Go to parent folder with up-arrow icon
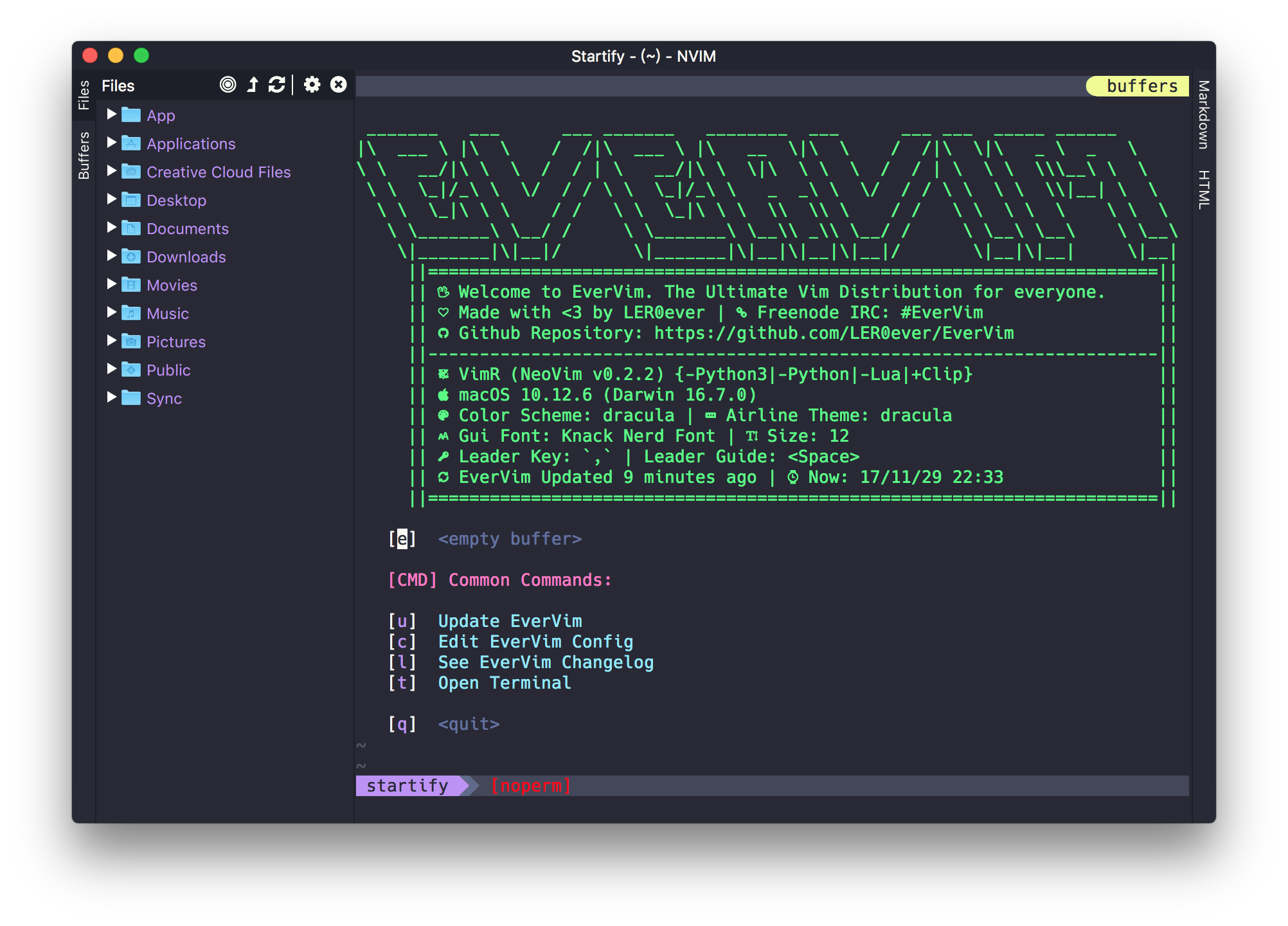Image resolution: width=1288 pixels, height=926 pixels. click(x=253, y=84)
